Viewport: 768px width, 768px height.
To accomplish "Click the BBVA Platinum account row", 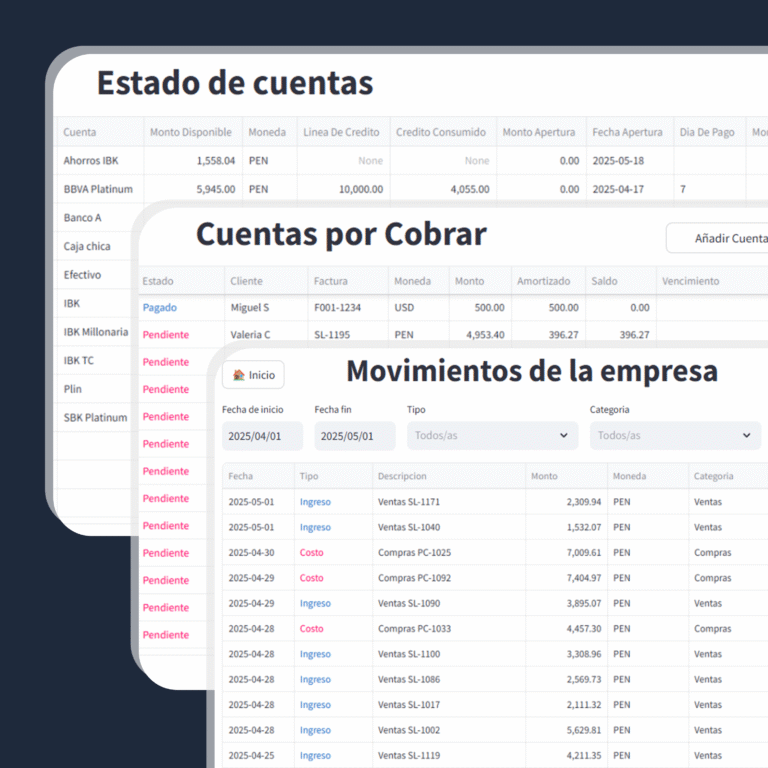I will pyautogui.click(x=98, y=190).
